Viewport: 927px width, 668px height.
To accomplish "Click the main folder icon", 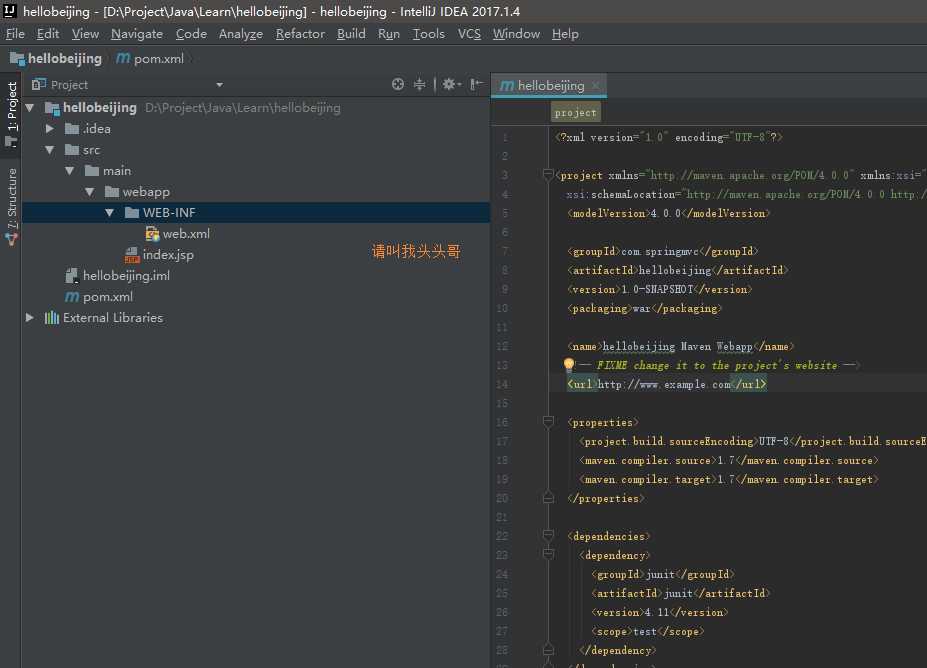I will (92, 171).
